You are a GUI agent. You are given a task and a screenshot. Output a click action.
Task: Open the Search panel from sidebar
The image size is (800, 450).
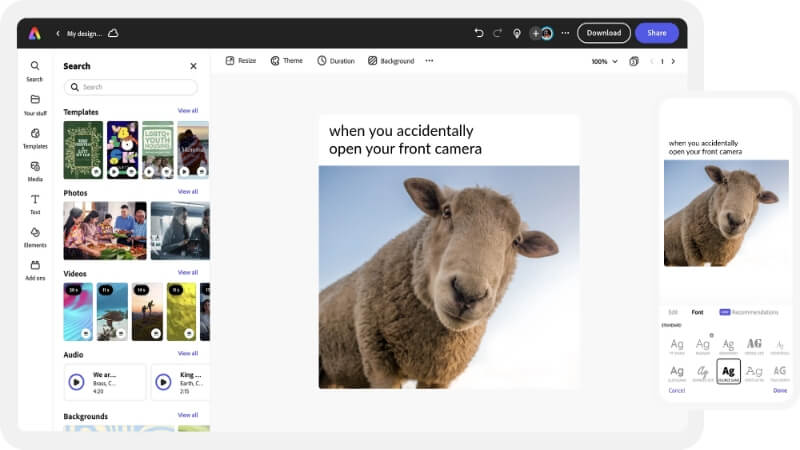[x=35, y=71]
